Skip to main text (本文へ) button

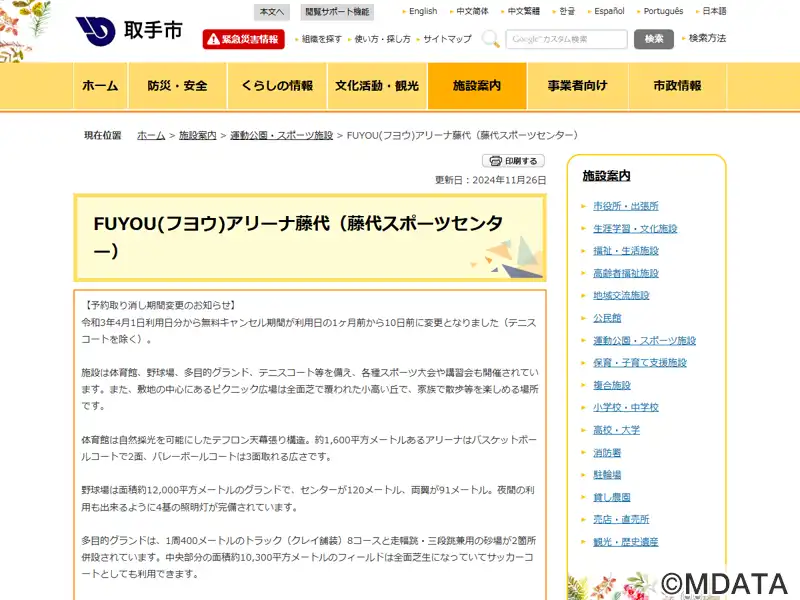[x=270, y=11]
